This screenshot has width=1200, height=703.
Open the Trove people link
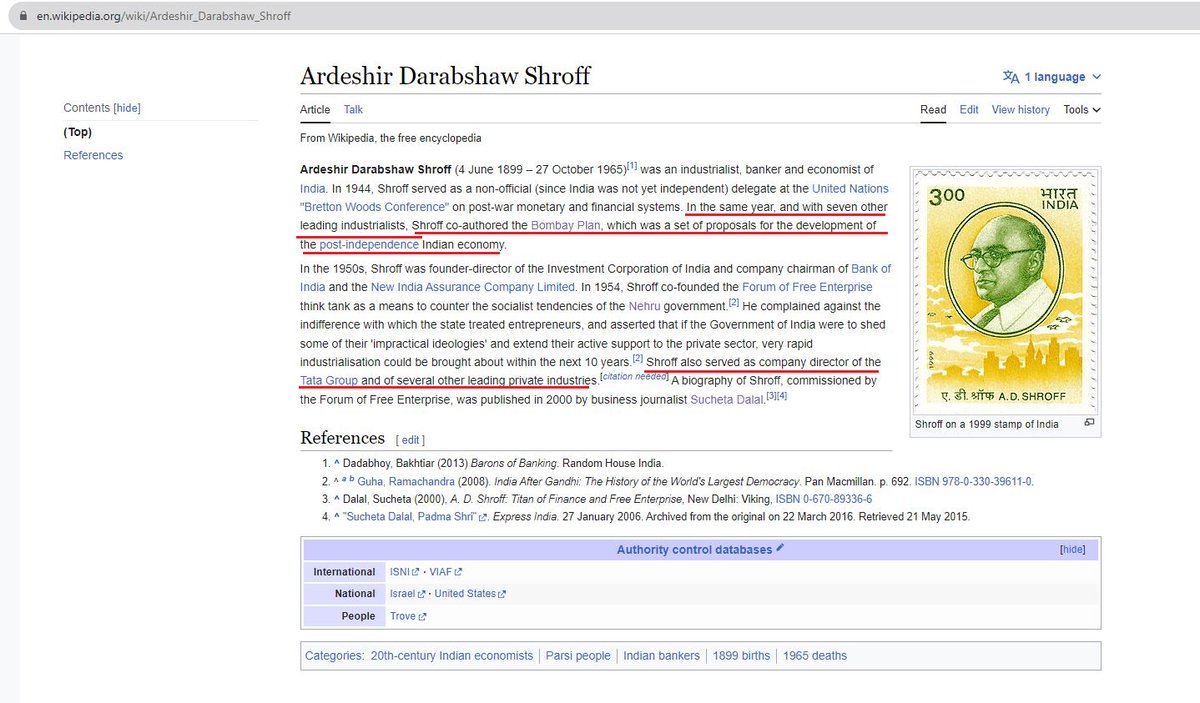[x=408, y=616]
